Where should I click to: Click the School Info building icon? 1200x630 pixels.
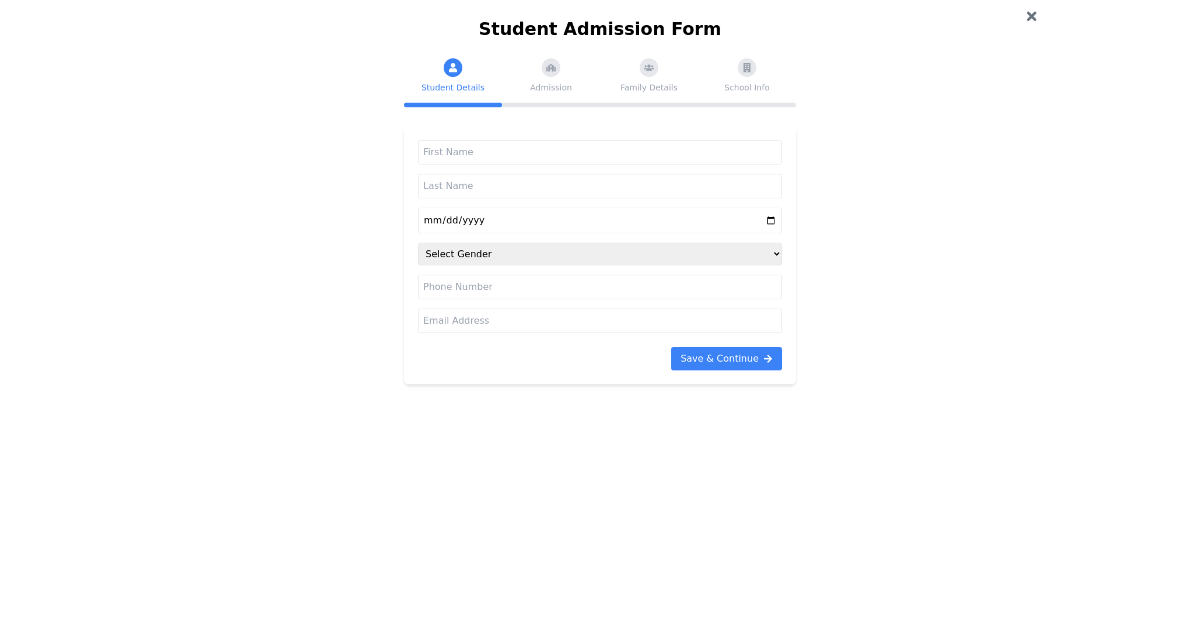(x=747, y=67)
